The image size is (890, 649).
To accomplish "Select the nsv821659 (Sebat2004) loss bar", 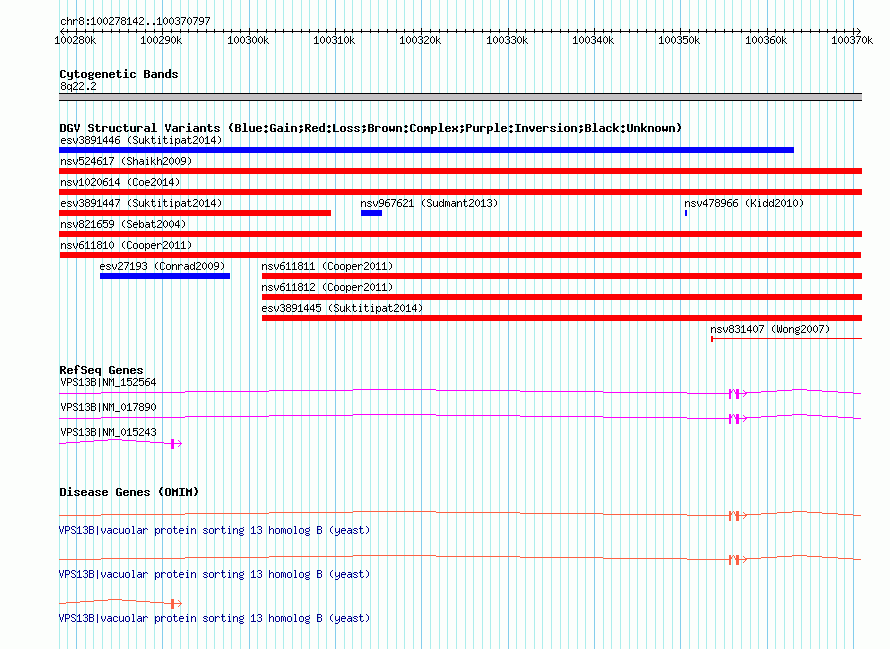I will [x=460, y=234].
